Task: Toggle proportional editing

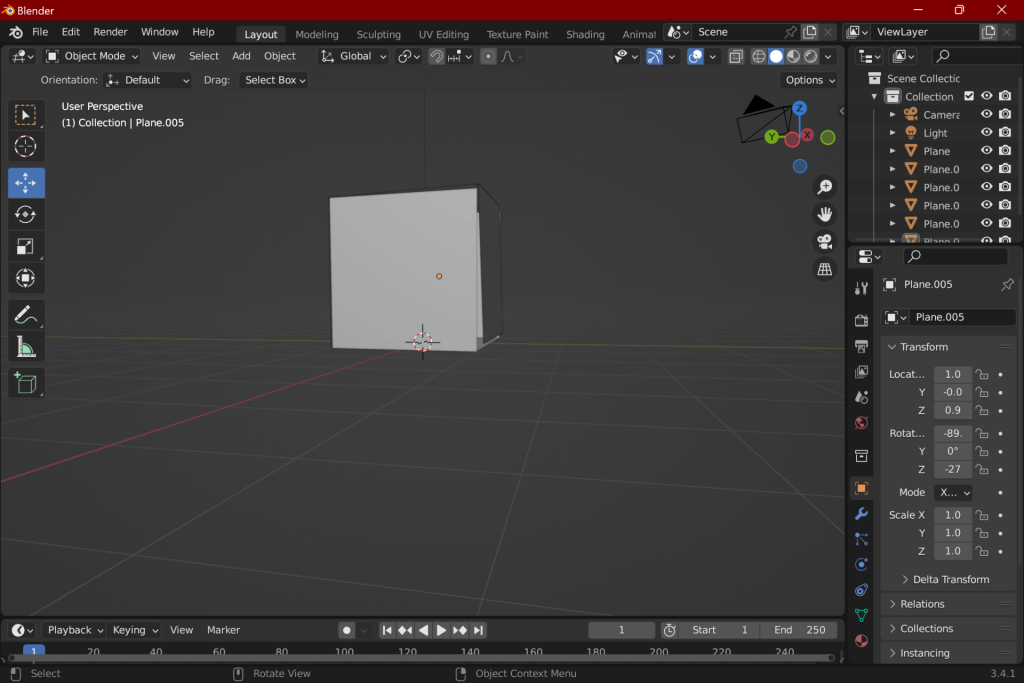Action: point(488,56)
